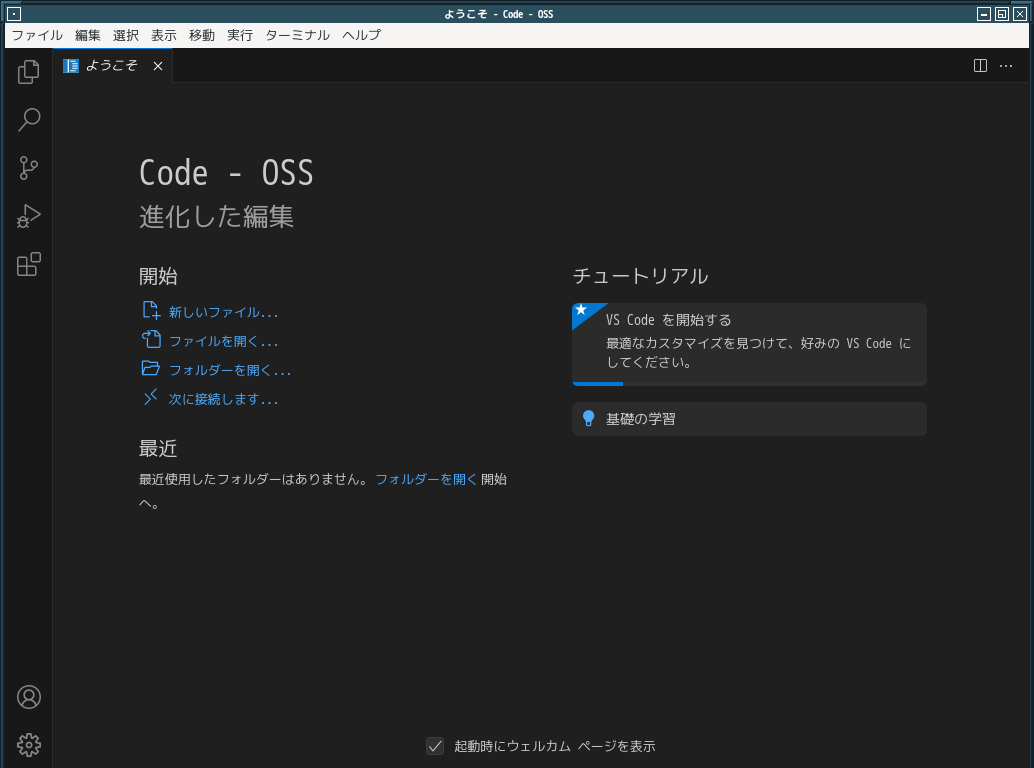
Task: Open the editor More Actions ellipsis
Action: coord(1006,65)
